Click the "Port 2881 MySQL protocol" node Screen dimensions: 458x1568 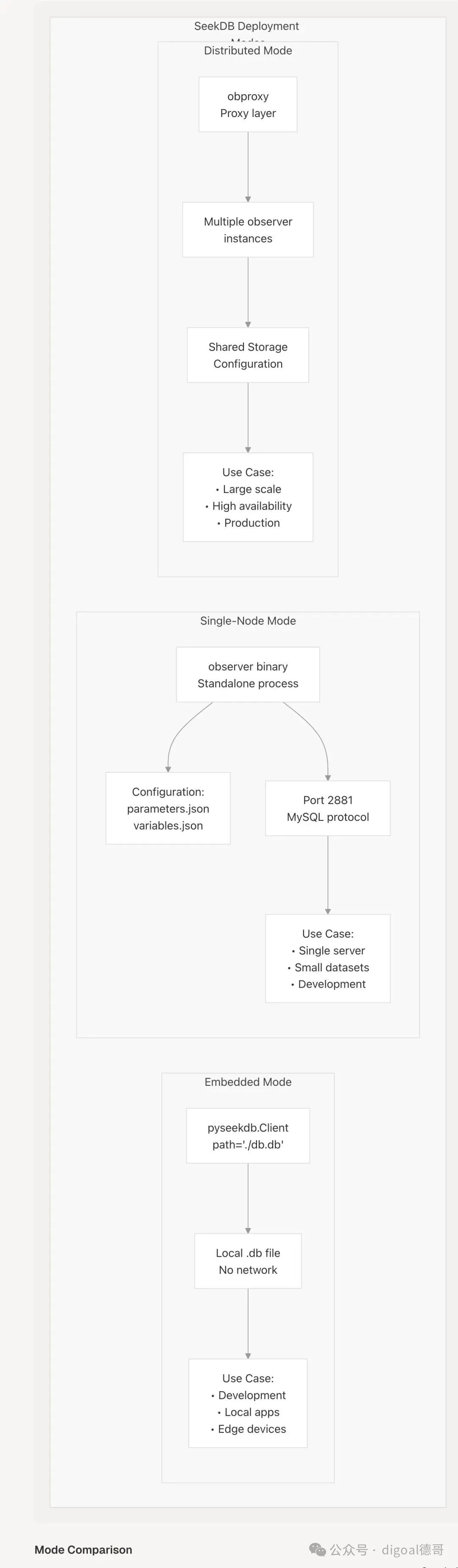click(328, 808)
